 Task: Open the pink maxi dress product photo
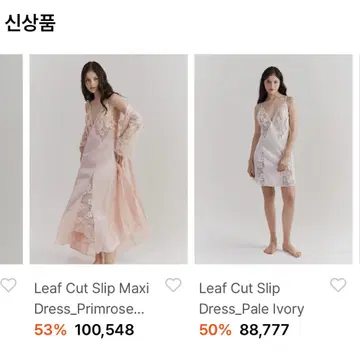coord(109,159)
